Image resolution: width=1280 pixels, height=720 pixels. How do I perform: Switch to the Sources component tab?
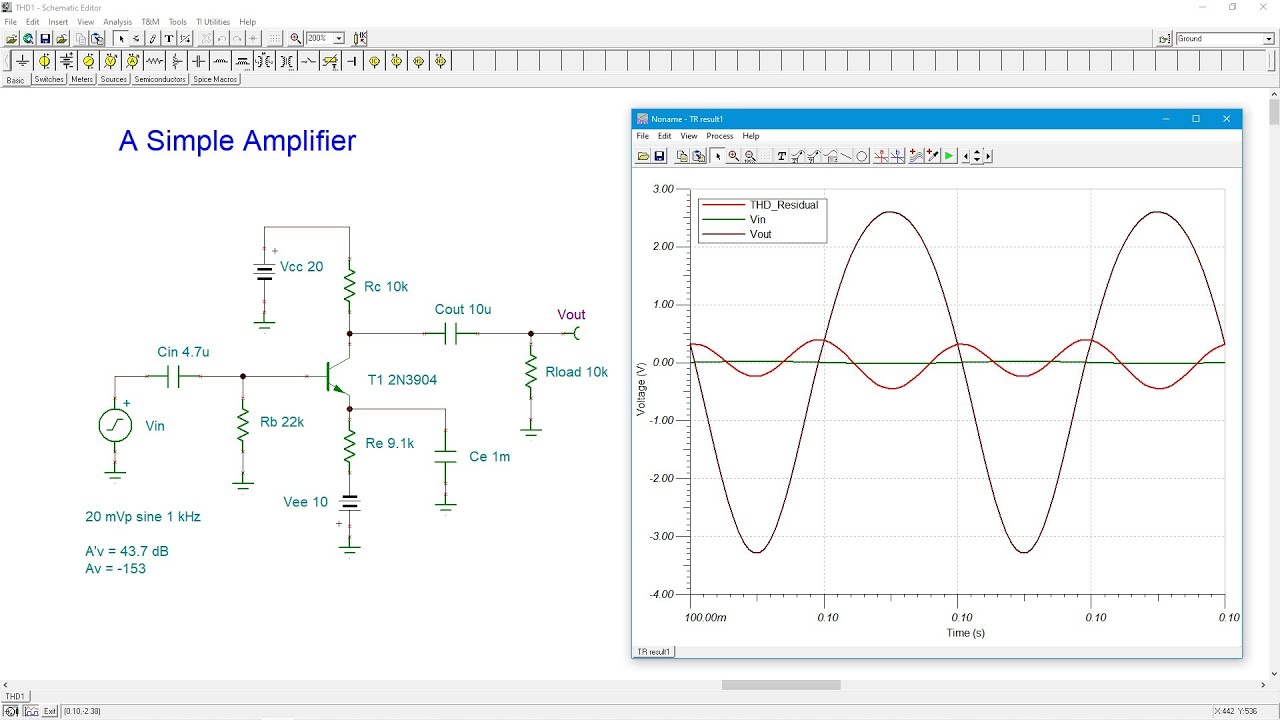tap(114, 79)
